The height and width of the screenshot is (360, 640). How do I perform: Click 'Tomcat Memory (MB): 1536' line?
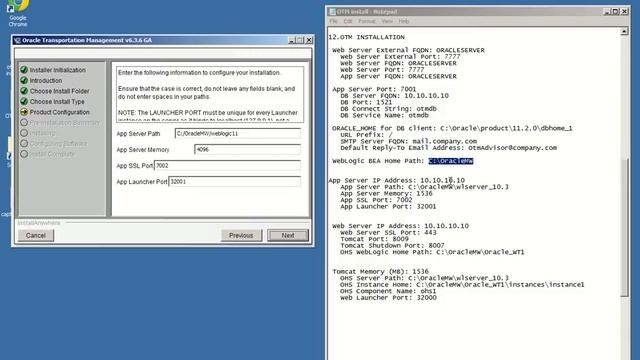tap(380, 272)
